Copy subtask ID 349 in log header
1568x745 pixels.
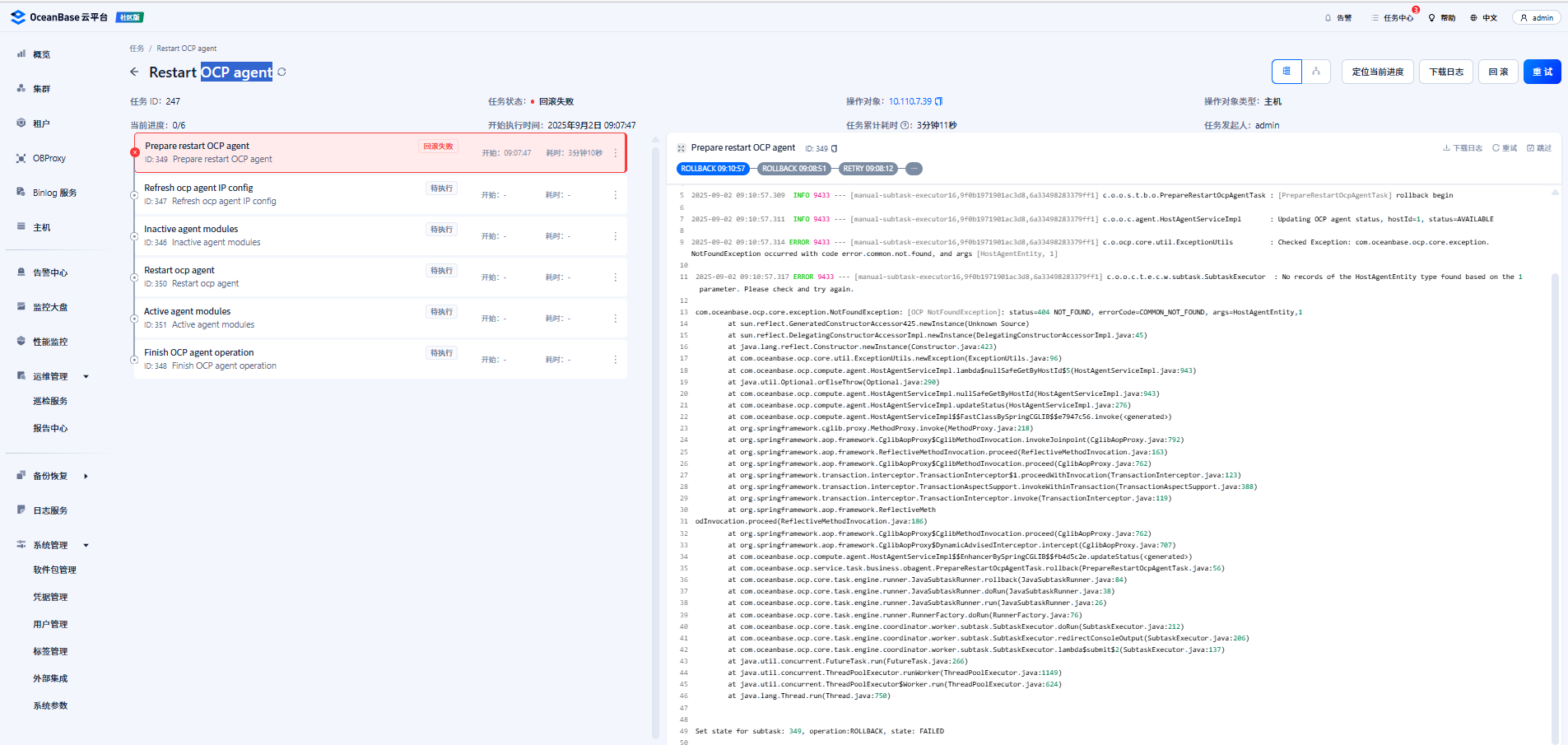pos(834,148)
